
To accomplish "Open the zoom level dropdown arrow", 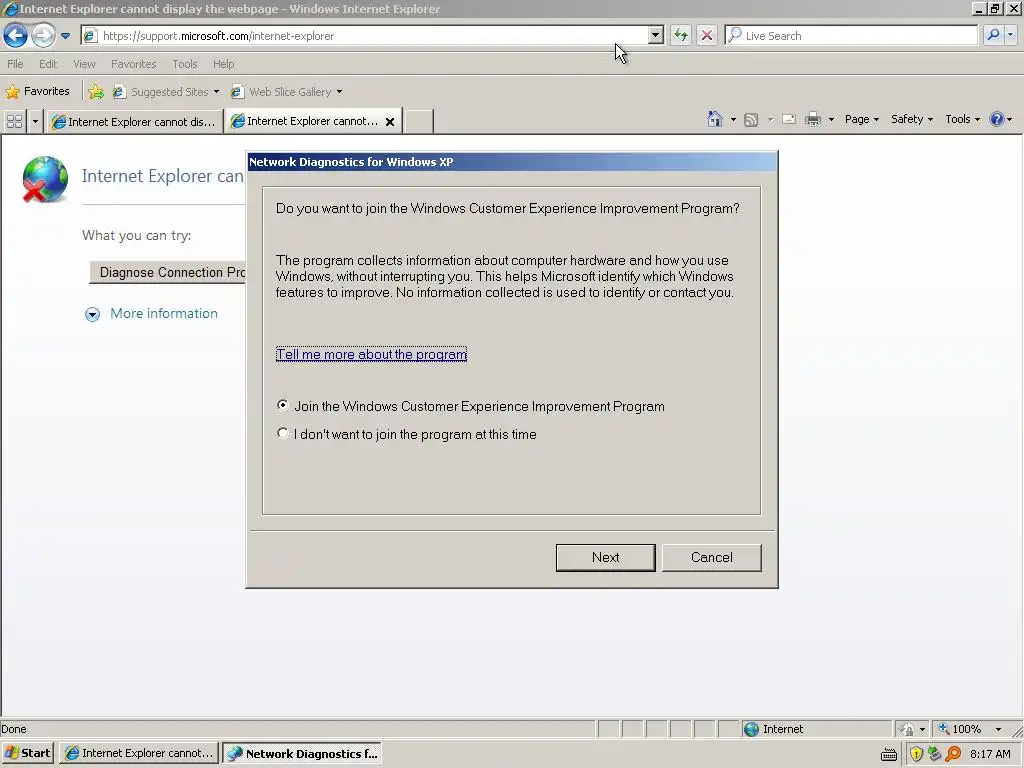I will 998,729.
